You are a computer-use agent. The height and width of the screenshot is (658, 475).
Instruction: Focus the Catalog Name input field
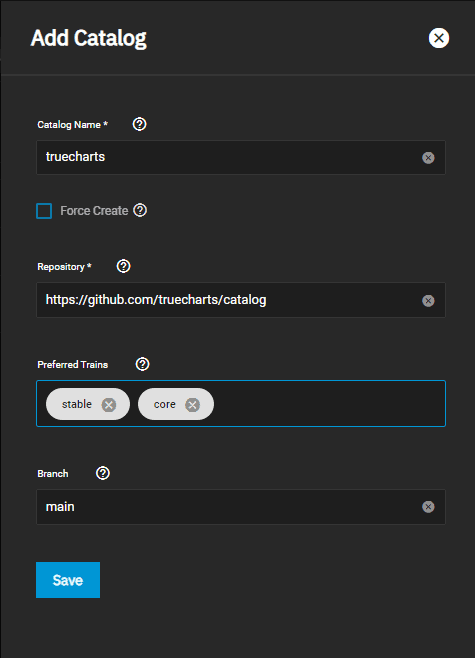[241, 157]
